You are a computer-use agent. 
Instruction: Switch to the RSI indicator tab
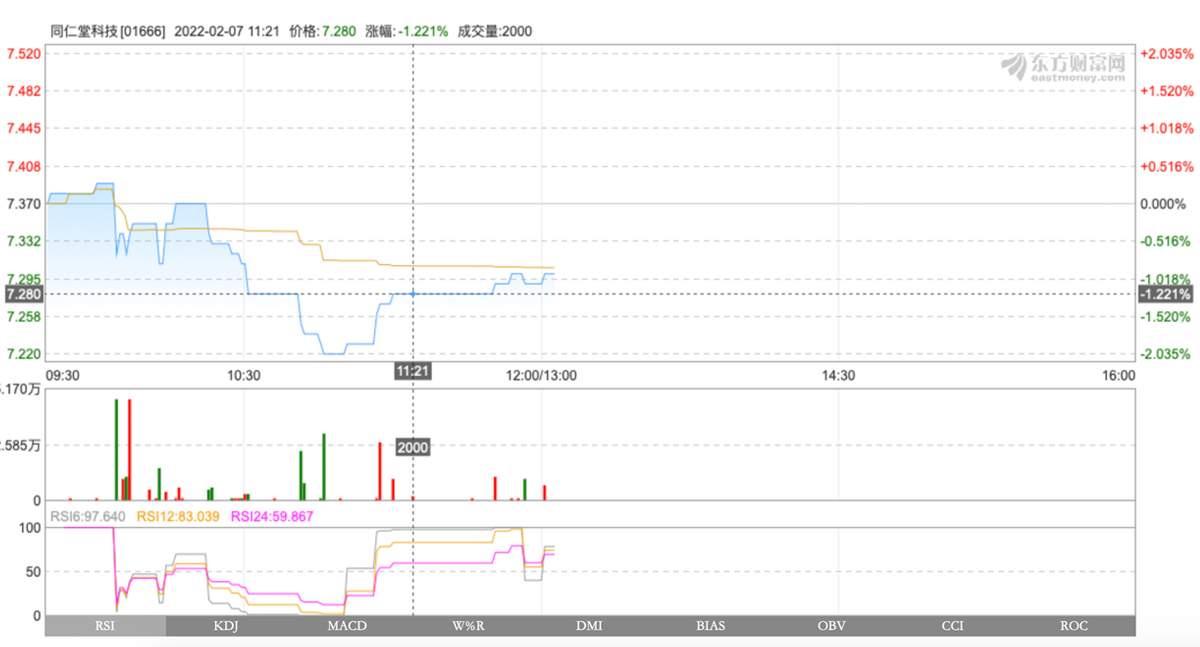(x=105, y=626)
